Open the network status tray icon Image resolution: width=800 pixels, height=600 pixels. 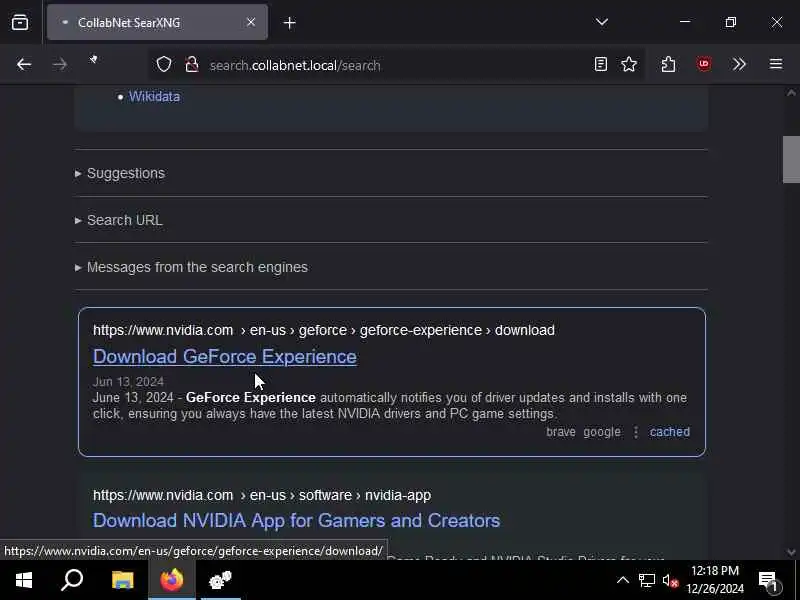tap(646, 580)
